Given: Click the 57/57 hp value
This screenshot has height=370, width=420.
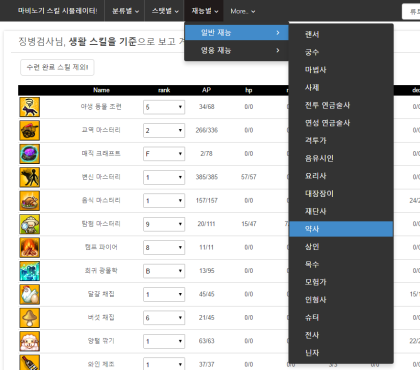Looking at the screenshot, I should (249, 177).
